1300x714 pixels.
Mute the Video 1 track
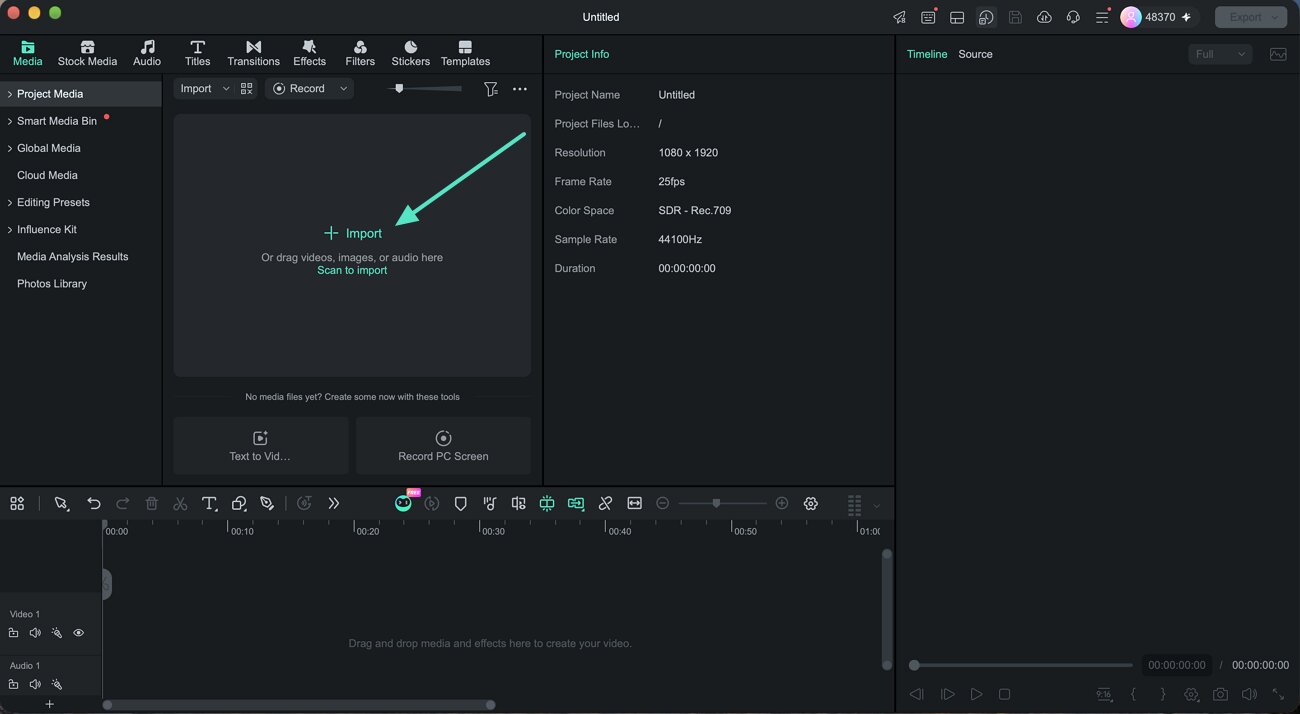pos(35,633)
